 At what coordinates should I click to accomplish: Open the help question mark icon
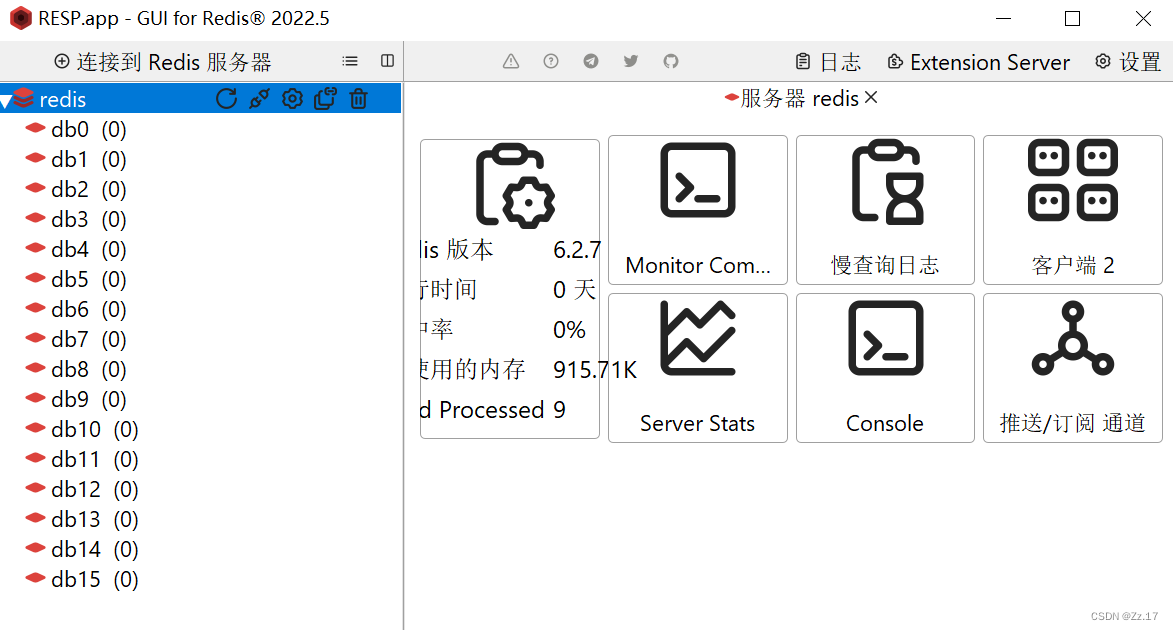(x=551, y=61)
